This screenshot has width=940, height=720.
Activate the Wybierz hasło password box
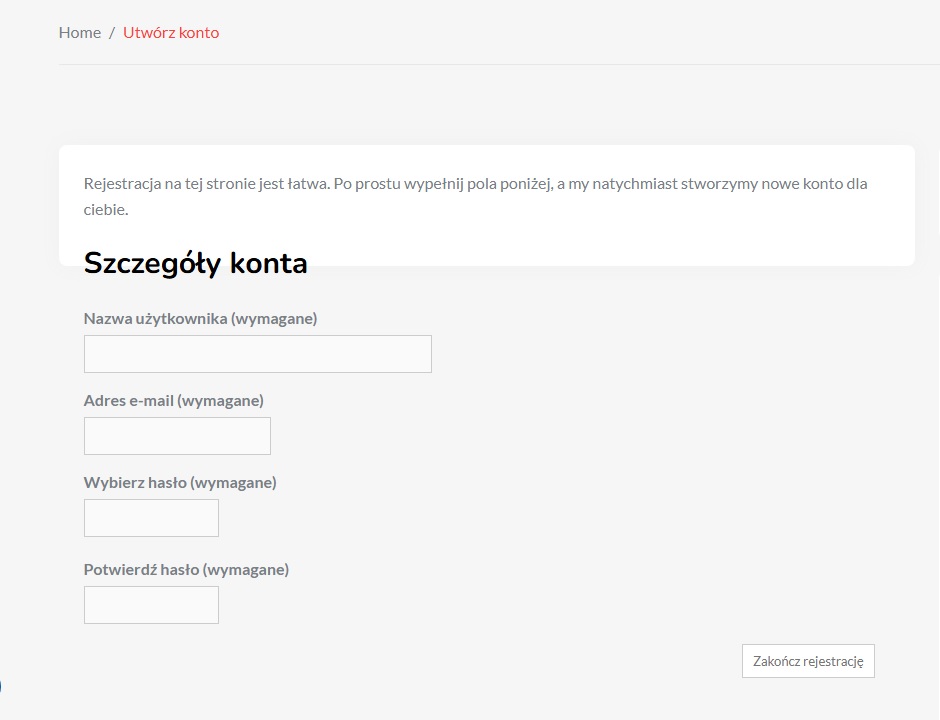(151, 518)
